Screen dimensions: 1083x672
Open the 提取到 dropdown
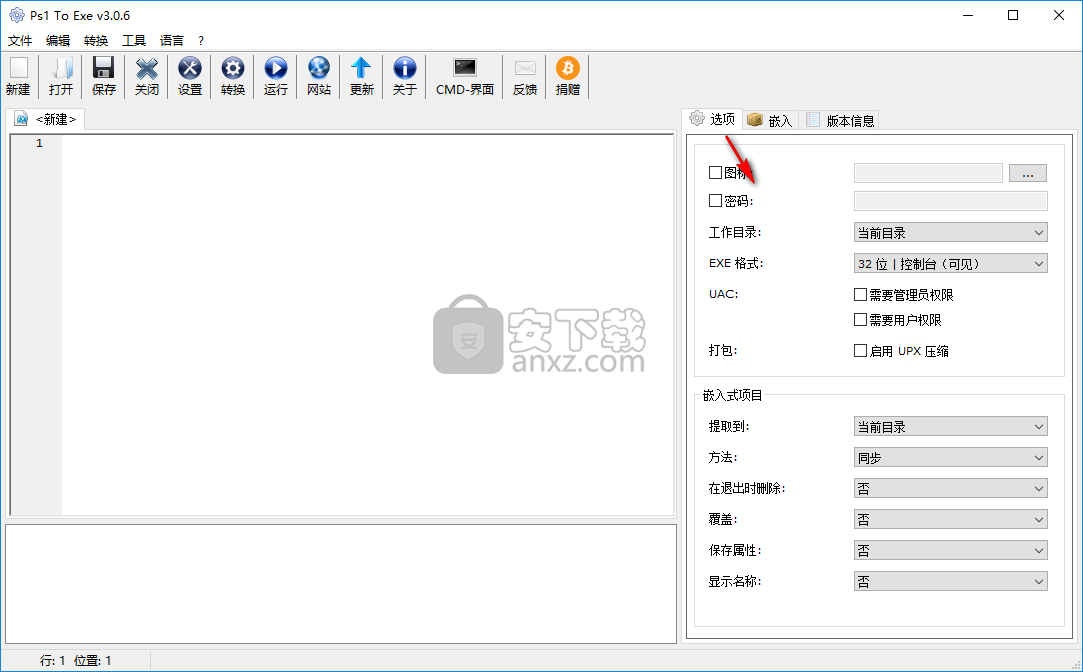tap(950, 427)
